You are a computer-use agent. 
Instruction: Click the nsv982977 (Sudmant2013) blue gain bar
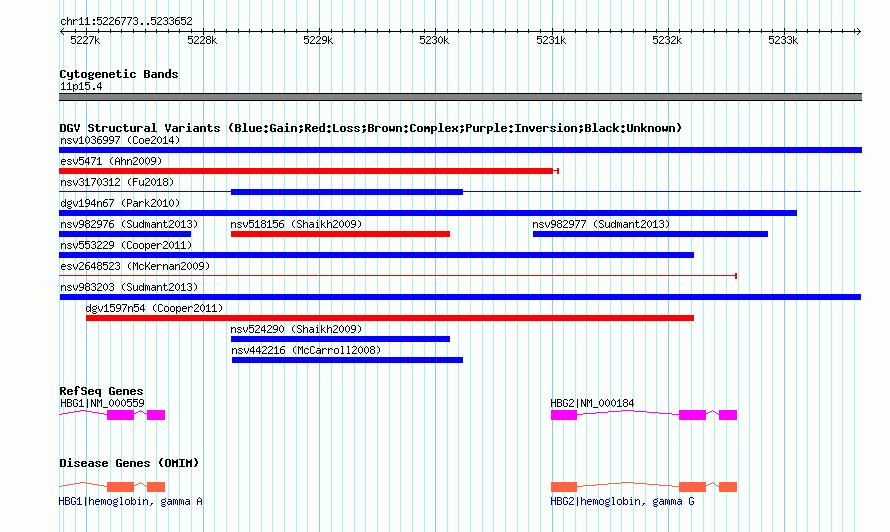click(x=650, y=234)
